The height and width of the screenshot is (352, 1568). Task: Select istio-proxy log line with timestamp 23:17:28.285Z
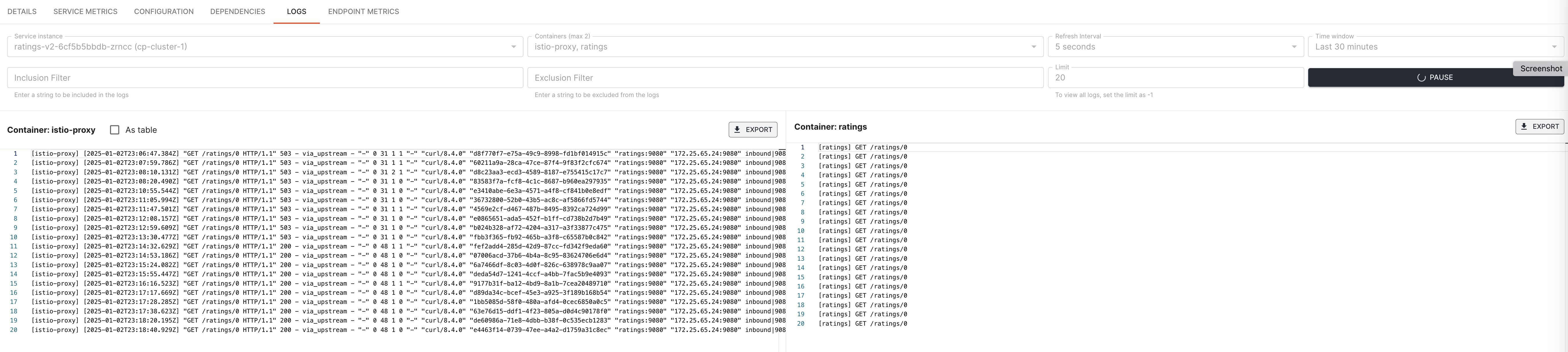point(408,302)
